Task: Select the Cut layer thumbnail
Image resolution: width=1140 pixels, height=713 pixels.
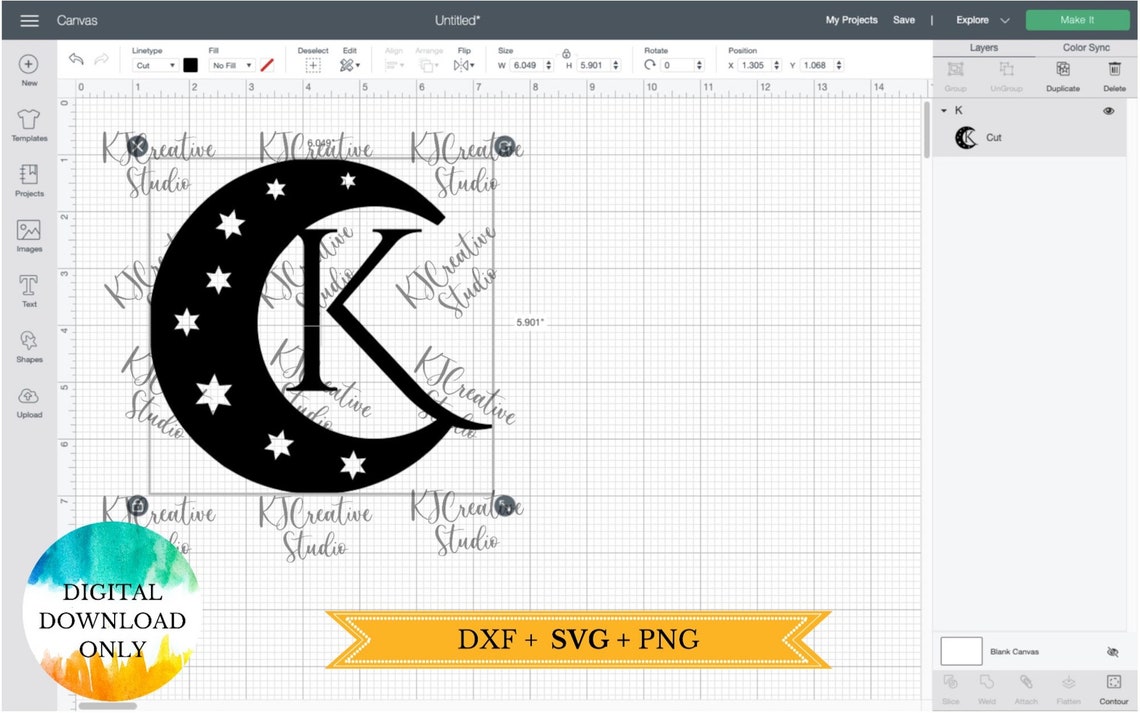Action: click(966, 137)
